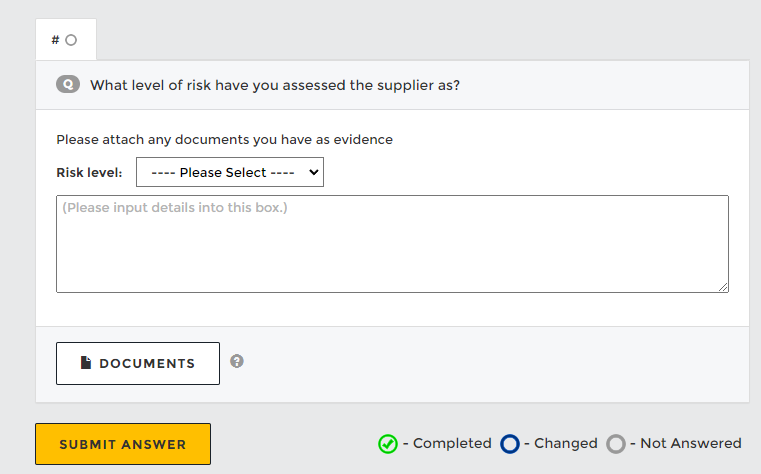Click the gray Q question badge icon
The height and width of the screenshot is (474, 761).
point(68,85)
